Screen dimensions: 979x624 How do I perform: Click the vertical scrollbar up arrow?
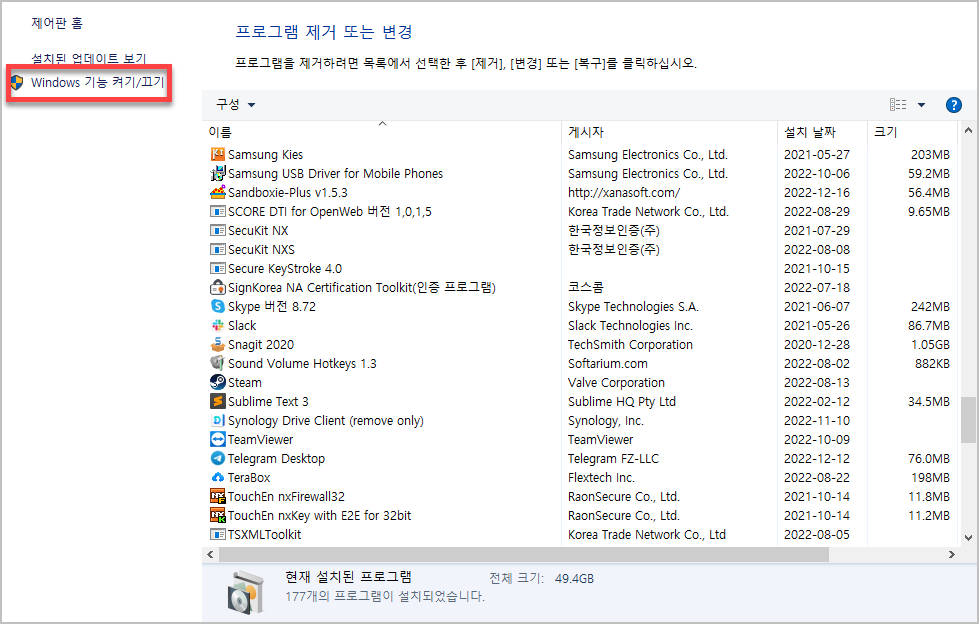[x=968, y=131]
